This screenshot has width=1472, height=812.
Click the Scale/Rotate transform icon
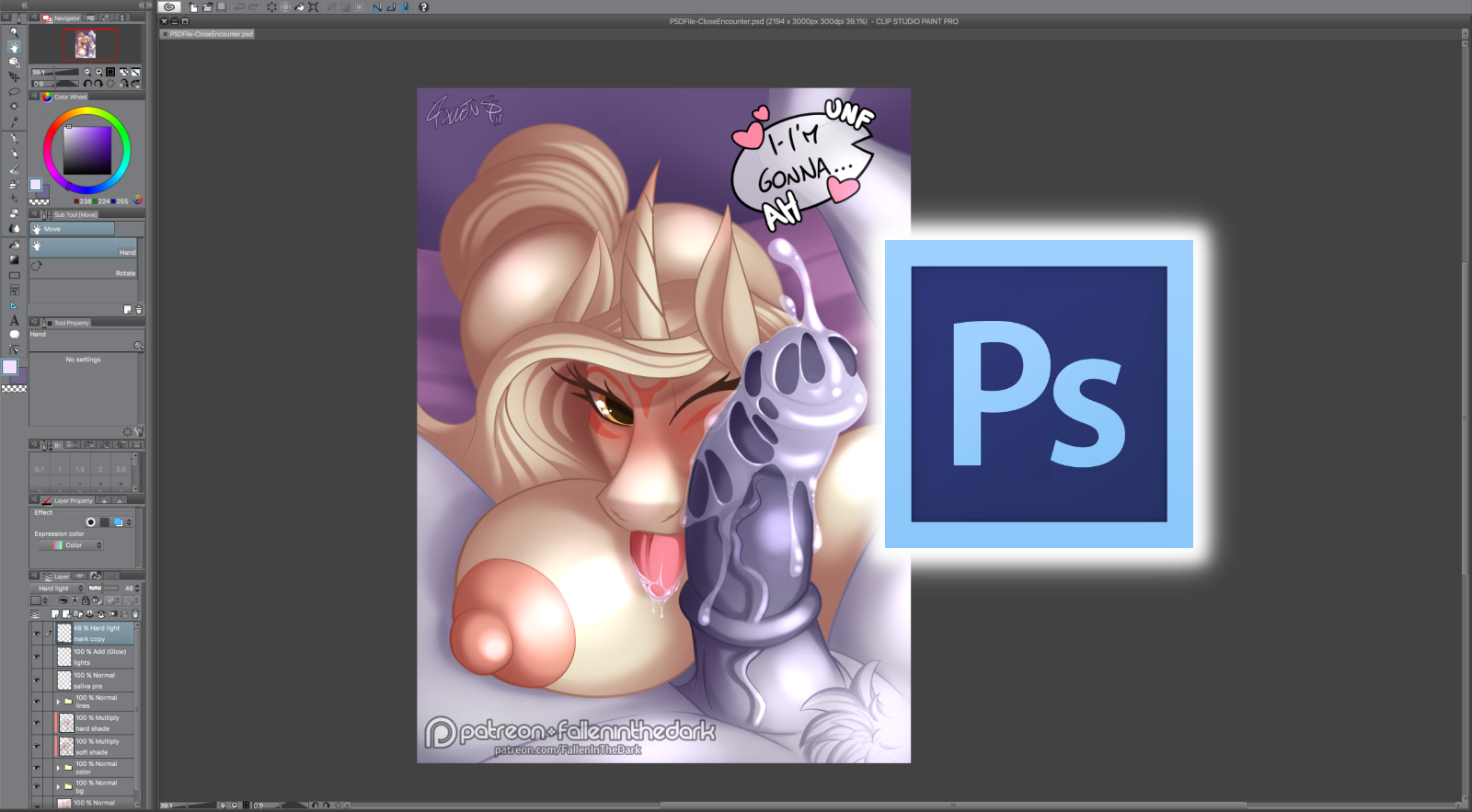click(x=313, y=6)
